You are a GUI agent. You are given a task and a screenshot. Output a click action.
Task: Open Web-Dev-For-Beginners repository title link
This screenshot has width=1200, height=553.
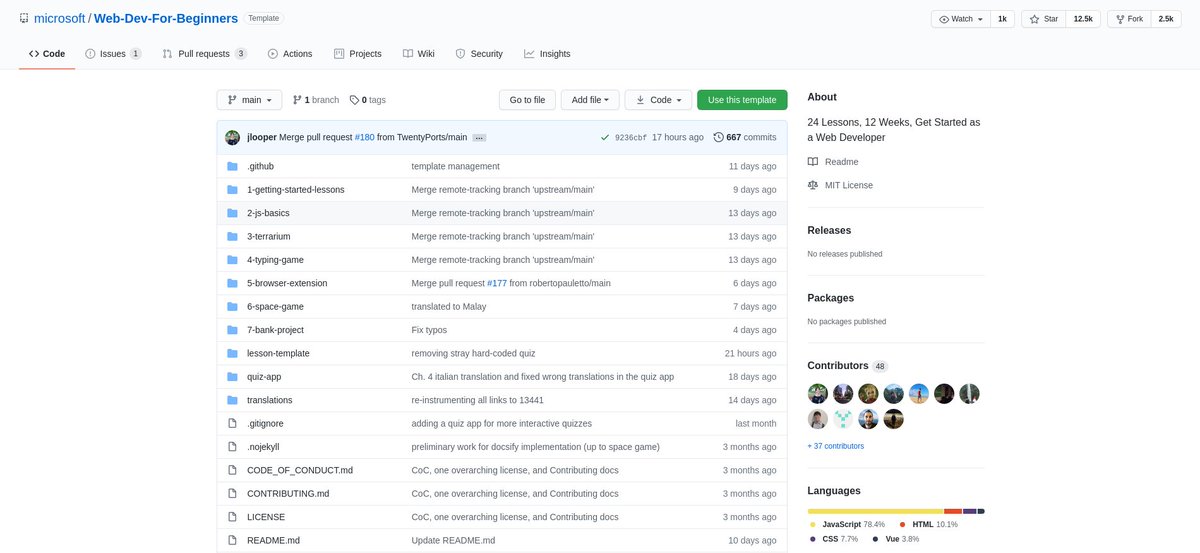coord(166,18)
